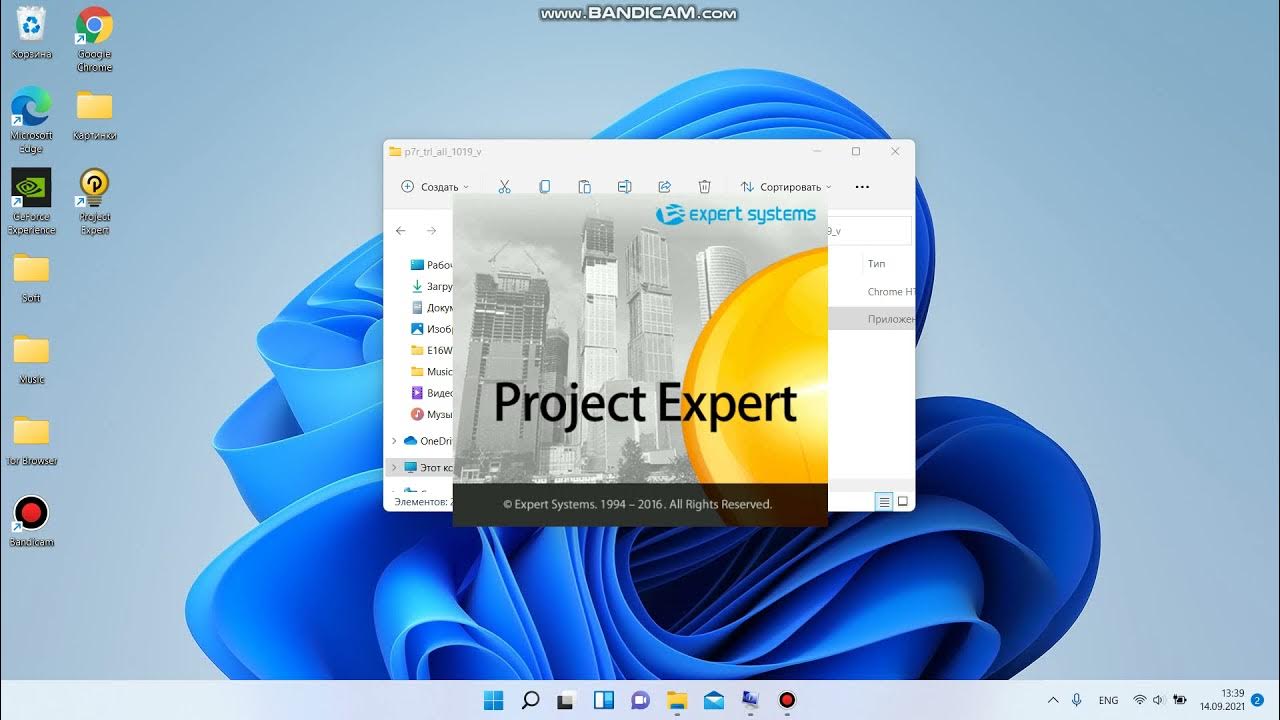Open Mail from the taskbar
This screenshot has width=1280, height=720.
point(714,700)
